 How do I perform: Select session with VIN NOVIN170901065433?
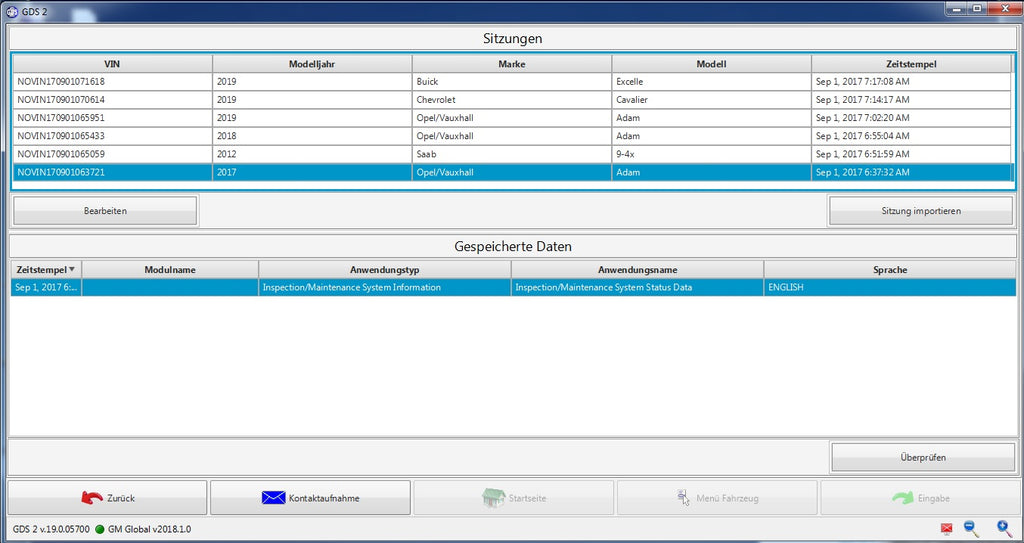pyautogui.click(x=112, y=136)
